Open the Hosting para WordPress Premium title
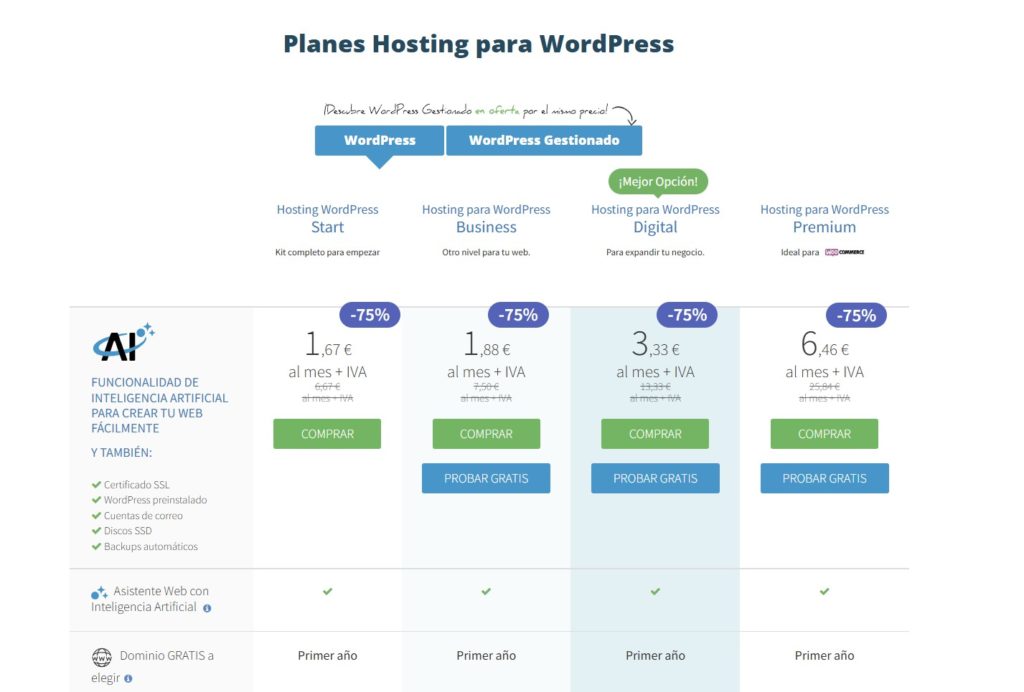This screenshot has width=1024, height=692. tap(824, 219)
